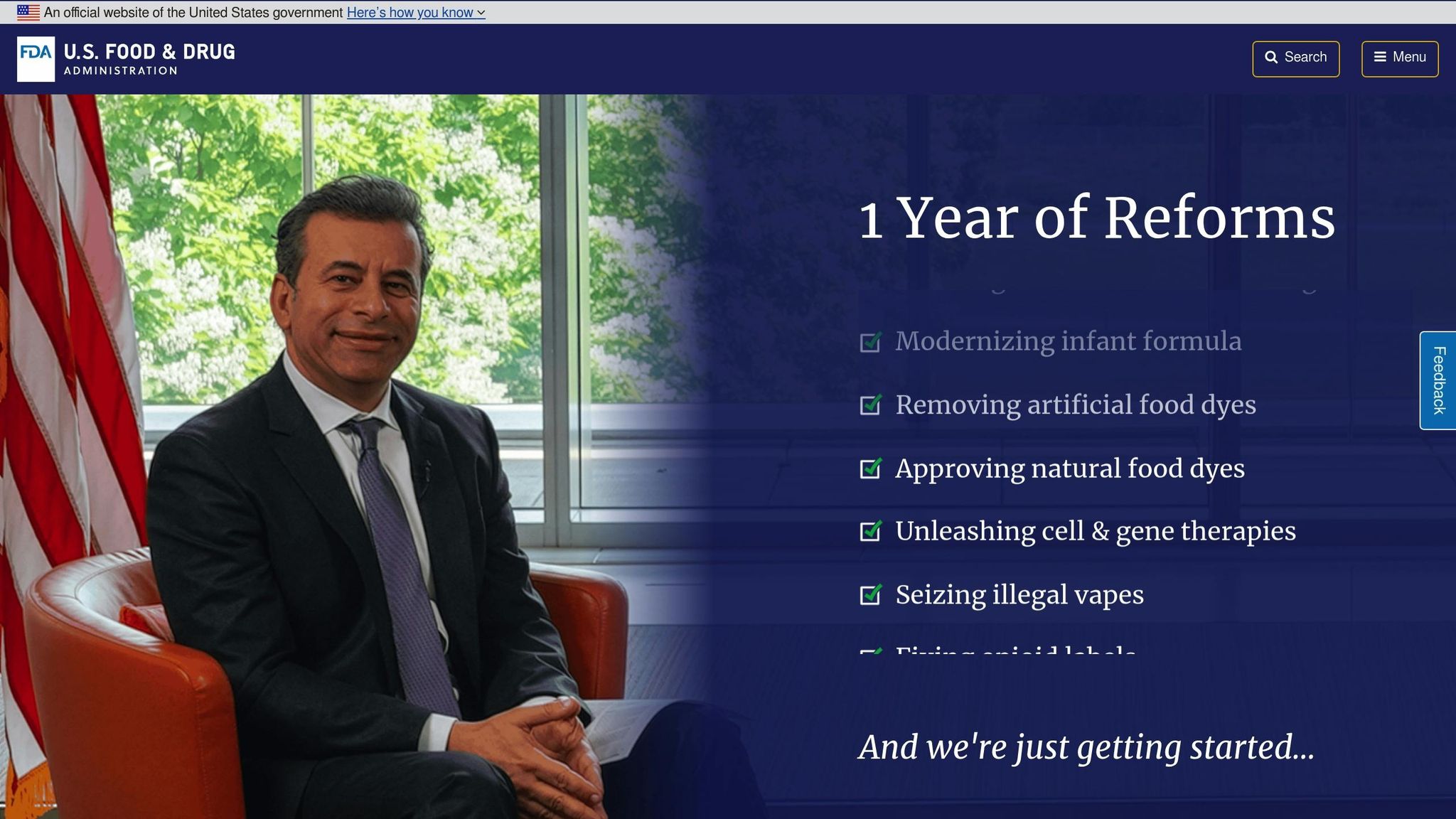This screenshot has width=1456, height=819.
Task: Click the checkmark beside Removing artificial food dyes
Action: point(870,405)
